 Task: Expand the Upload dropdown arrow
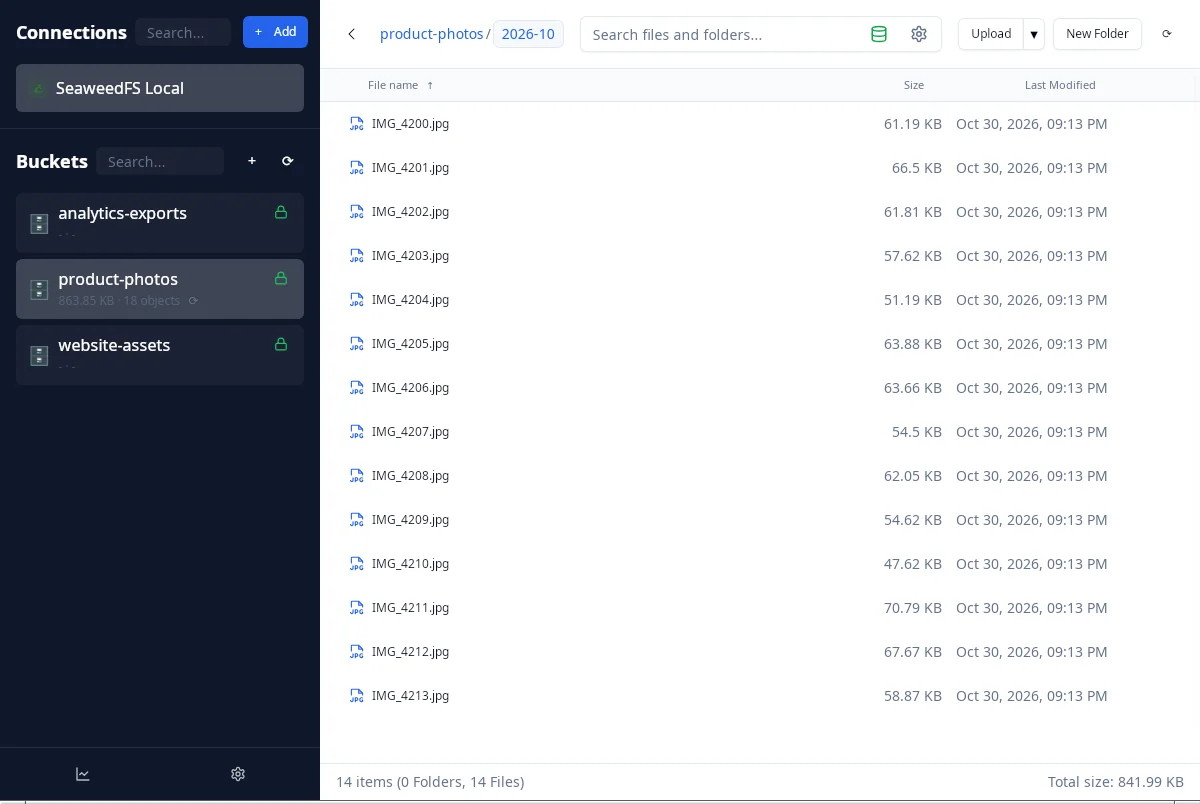click(x=1034, y=34)
